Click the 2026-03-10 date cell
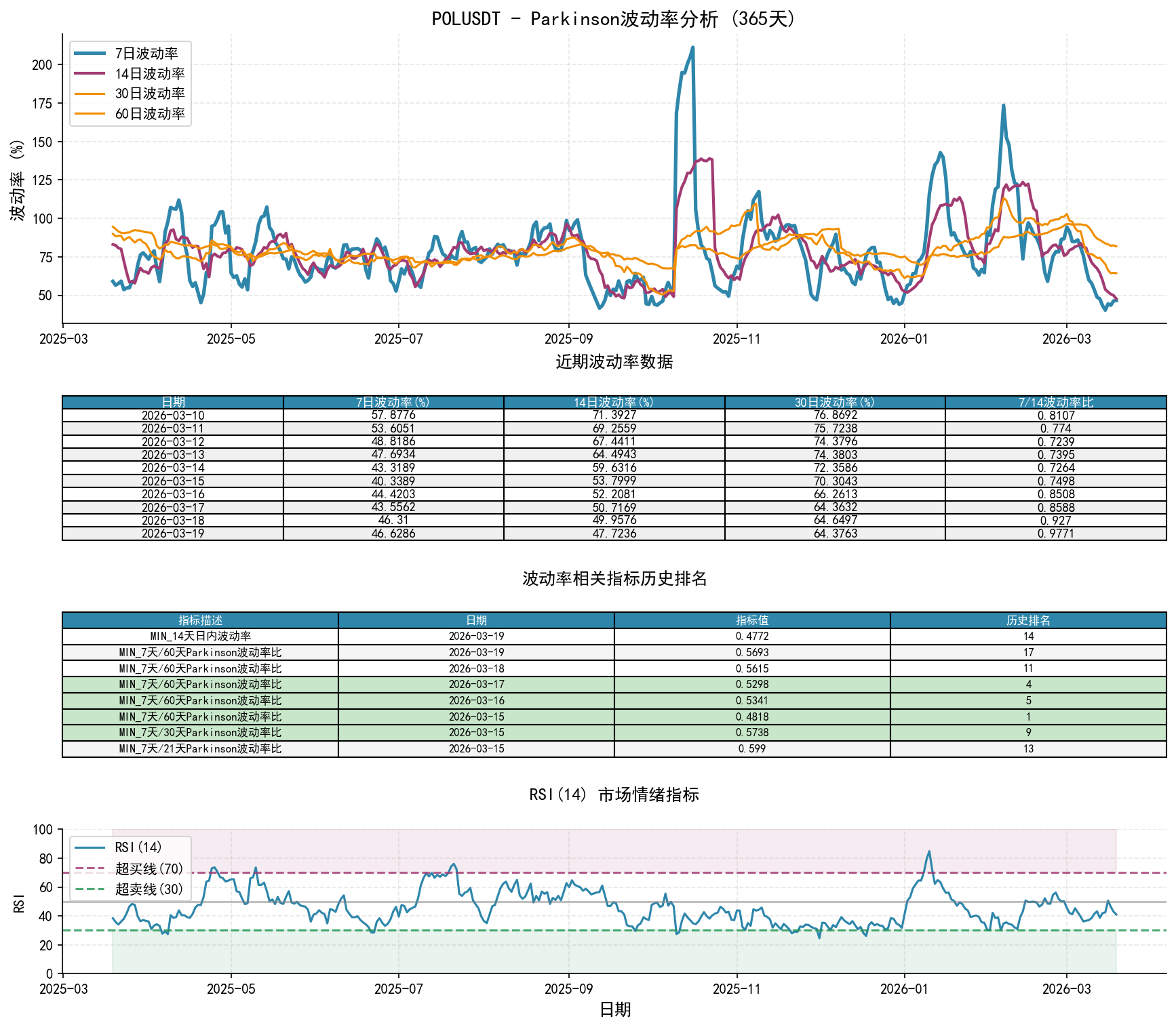 coord(173,416)
